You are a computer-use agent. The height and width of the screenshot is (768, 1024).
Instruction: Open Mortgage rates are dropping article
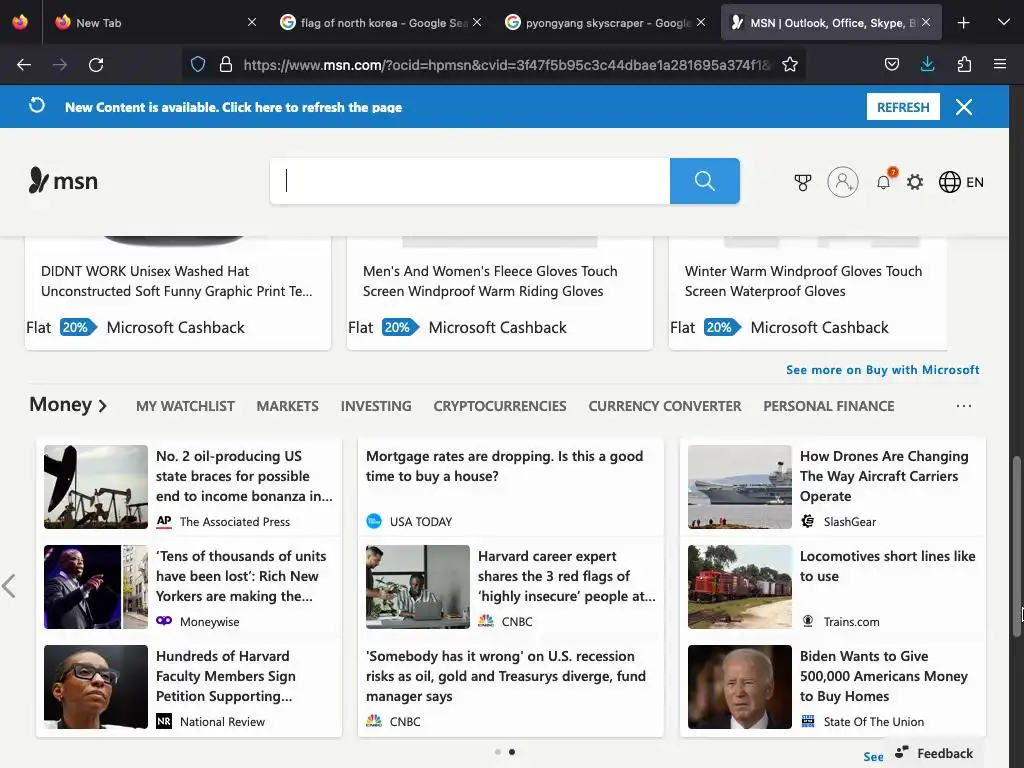click(x=504, y=466)
